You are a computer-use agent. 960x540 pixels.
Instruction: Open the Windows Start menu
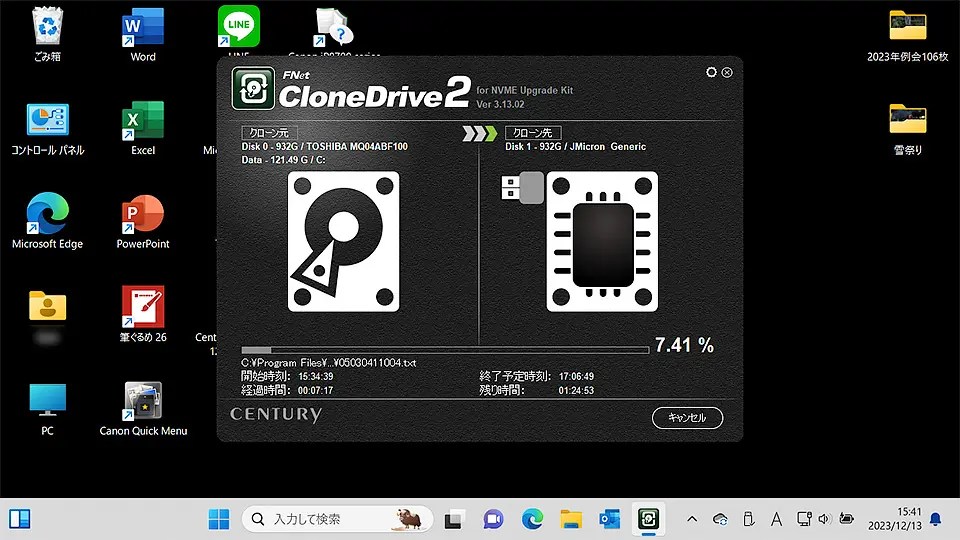[x=219, y=519]
